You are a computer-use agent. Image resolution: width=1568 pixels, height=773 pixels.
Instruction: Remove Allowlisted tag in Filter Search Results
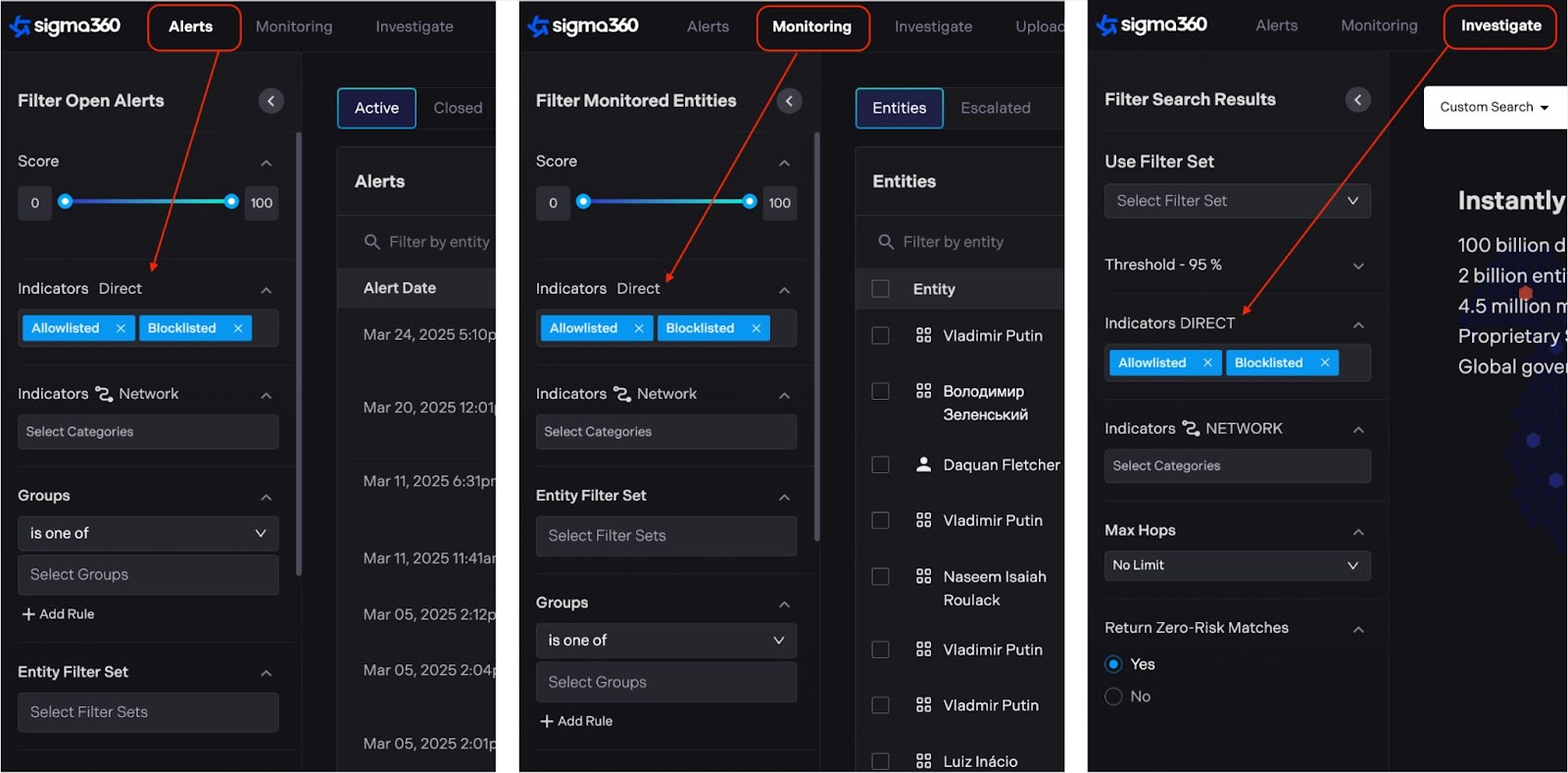[1207, 362]
